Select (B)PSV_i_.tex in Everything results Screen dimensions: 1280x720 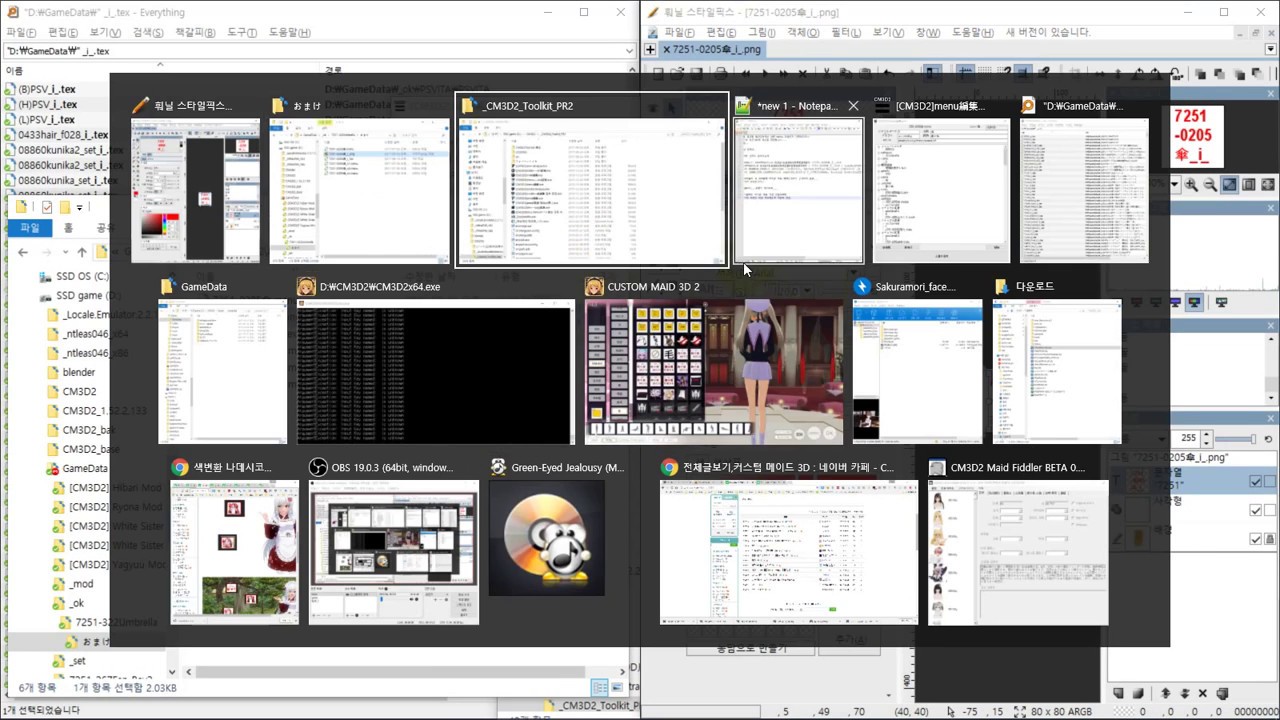[47, 89]
